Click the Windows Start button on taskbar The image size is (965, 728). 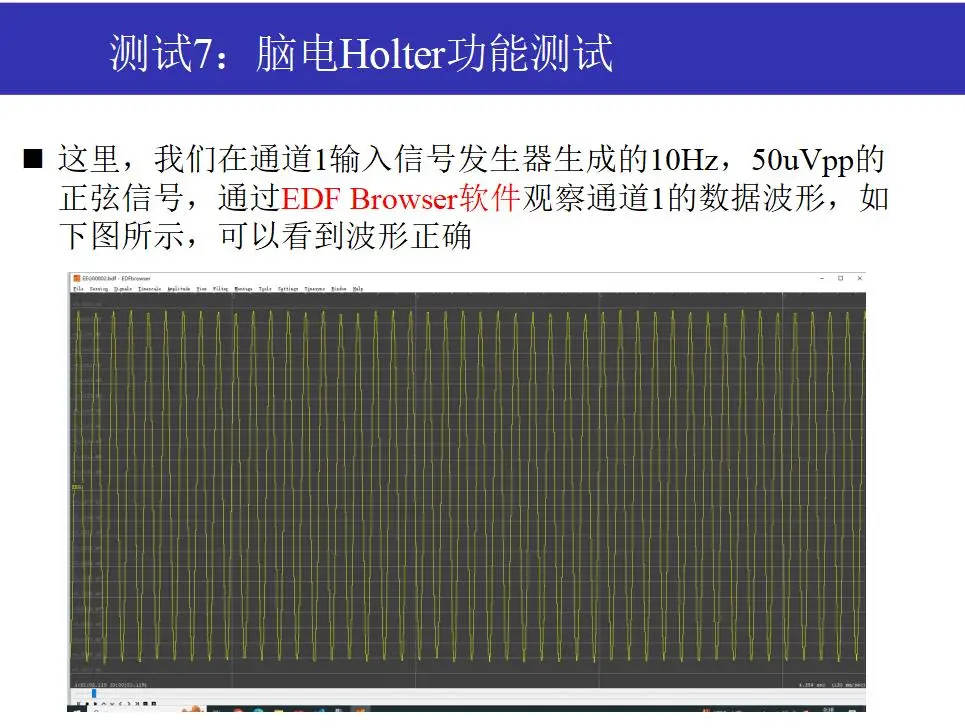[77, 712]
